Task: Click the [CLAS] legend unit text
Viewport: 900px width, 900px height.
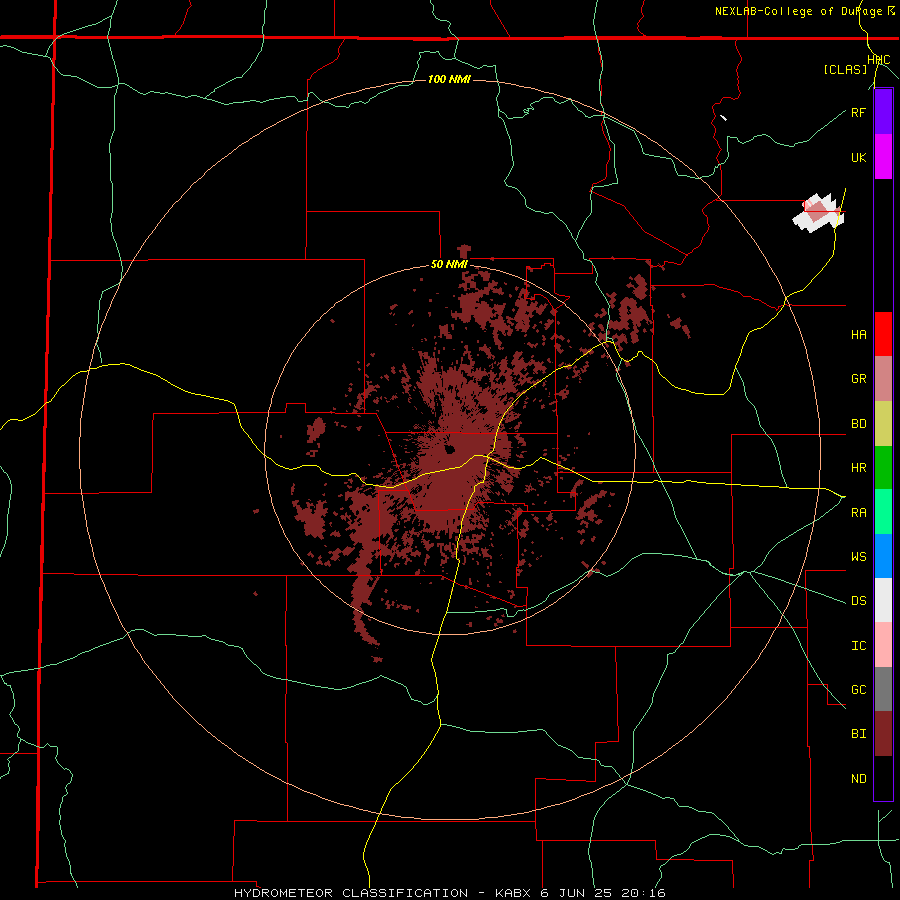Action: tap(845, 69)
